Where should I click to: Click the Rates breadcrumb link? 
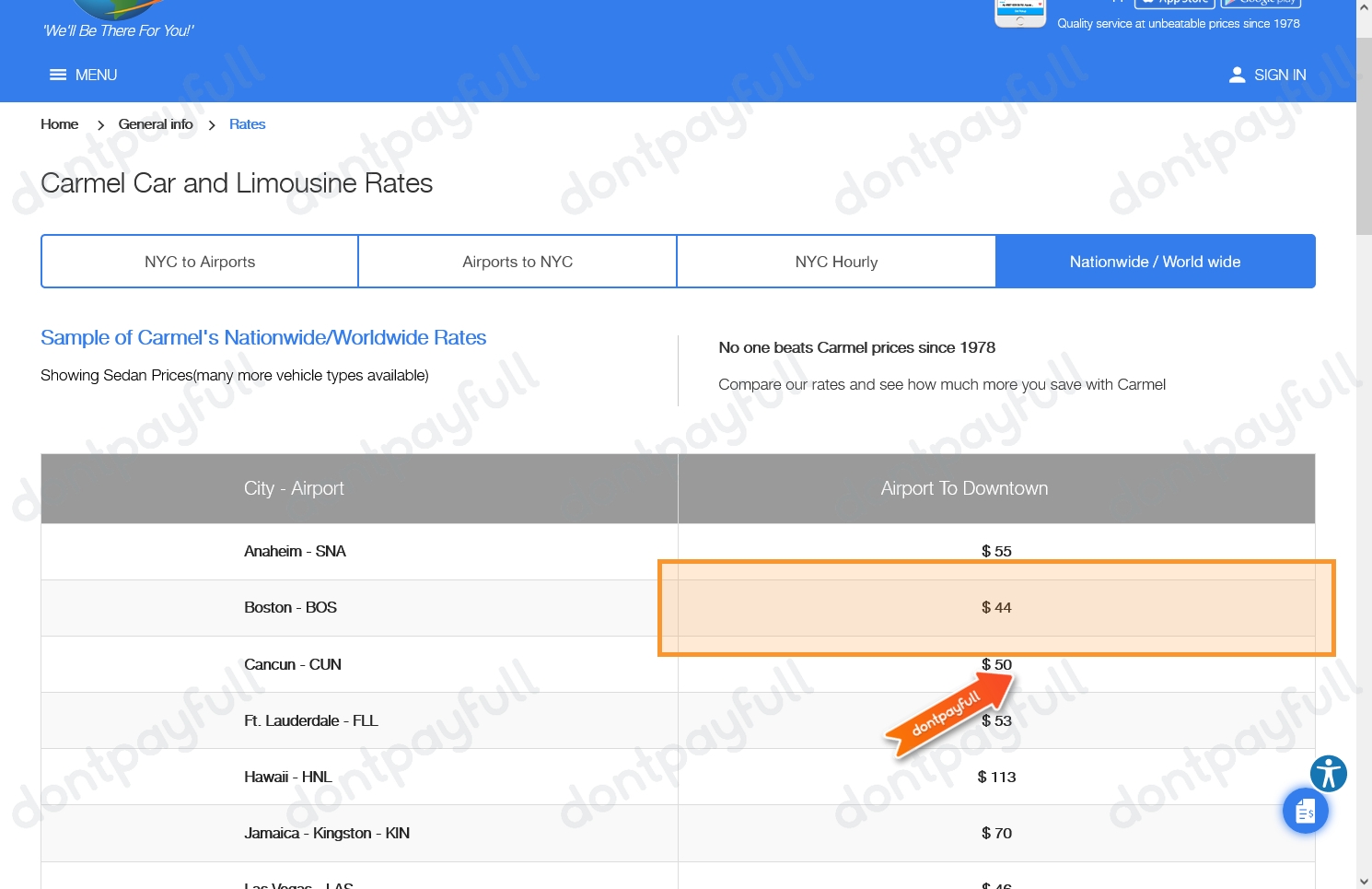click(x=247, y=124)
